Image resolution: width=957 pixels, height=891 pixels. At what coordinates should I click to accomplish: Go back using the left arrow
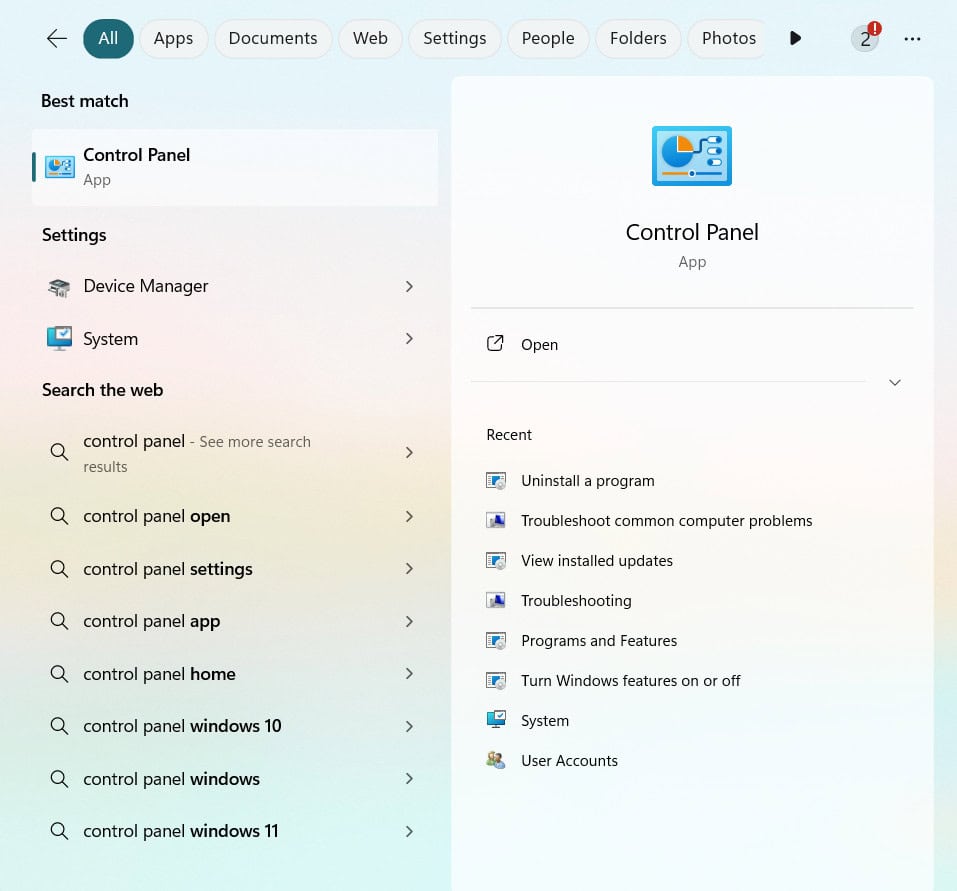tap(57, 38)
